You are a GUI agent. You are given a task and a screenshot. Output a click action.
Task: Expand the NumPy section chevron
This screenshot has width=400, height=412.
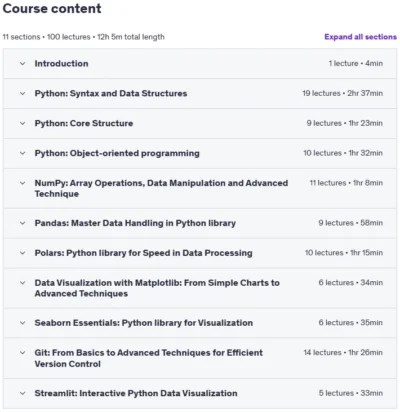coord(22,183)
